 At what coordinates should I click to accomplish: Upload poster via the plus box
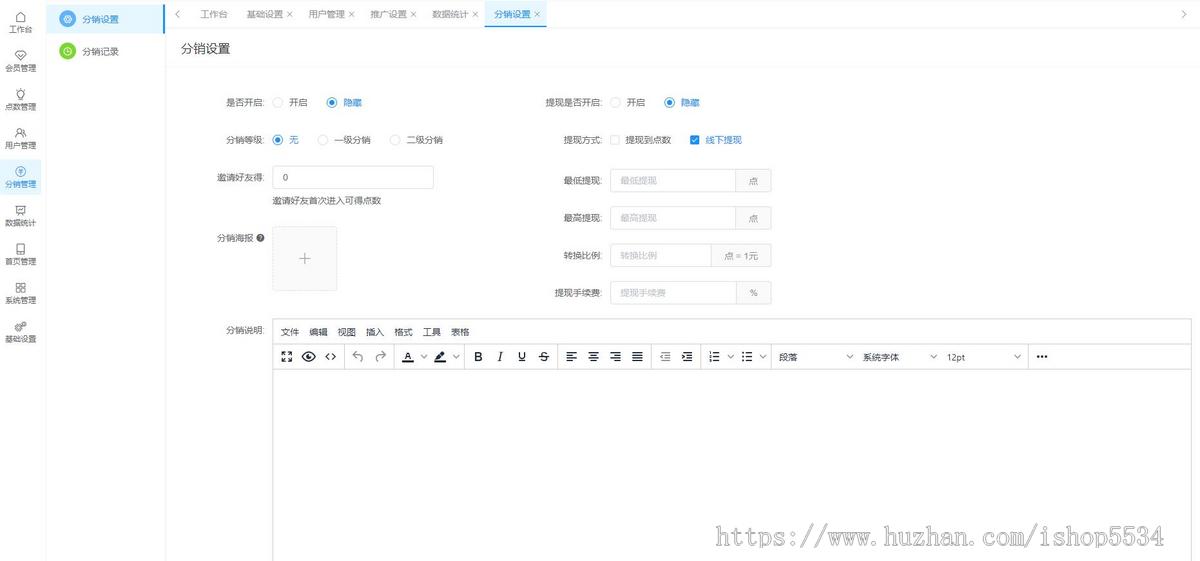click(x=305, y=258)
